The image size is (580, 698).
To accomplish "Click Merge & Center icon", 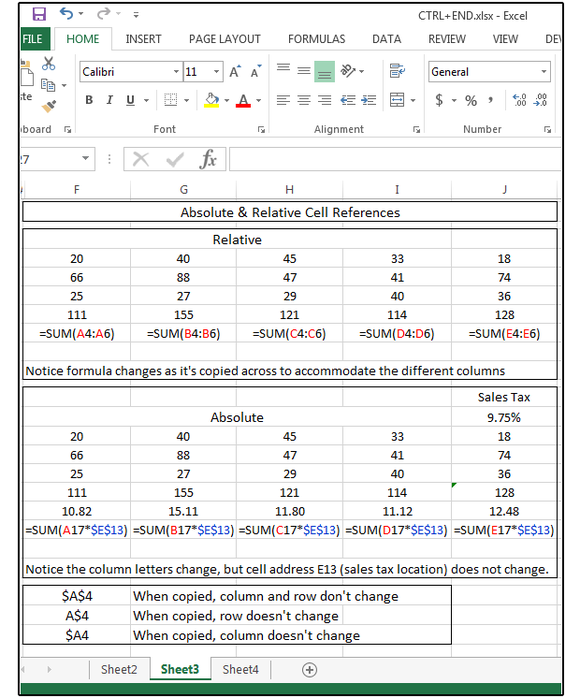I will coord(397,100).
